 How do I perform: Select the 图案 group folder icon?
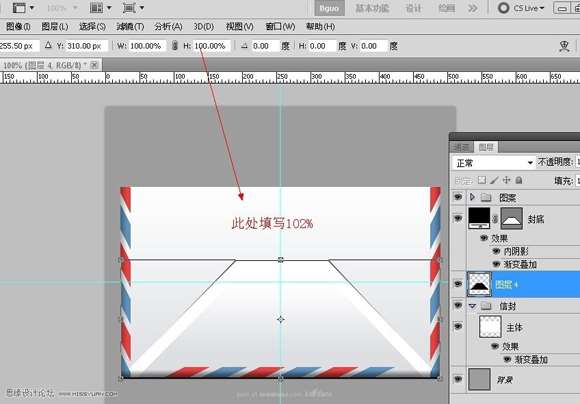click(x=486, y=197)
